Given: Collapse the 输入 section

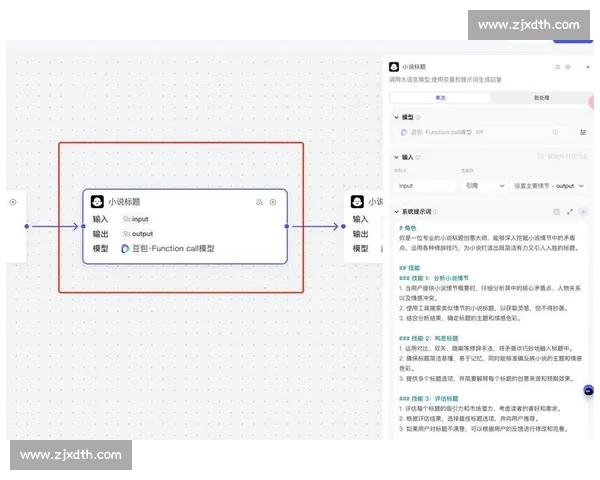Looking at the screenshot, I should [x=396, y=157].
